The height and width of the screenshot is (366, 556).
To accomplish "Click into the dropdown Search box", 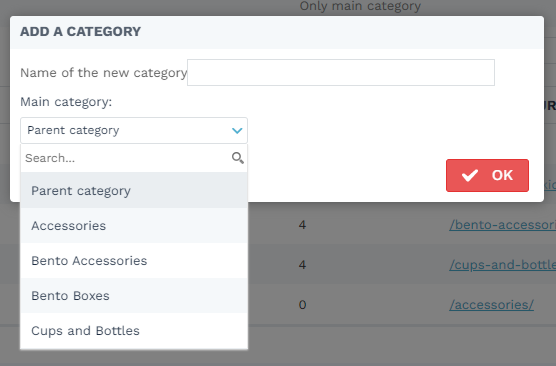I will pos(126,158).
